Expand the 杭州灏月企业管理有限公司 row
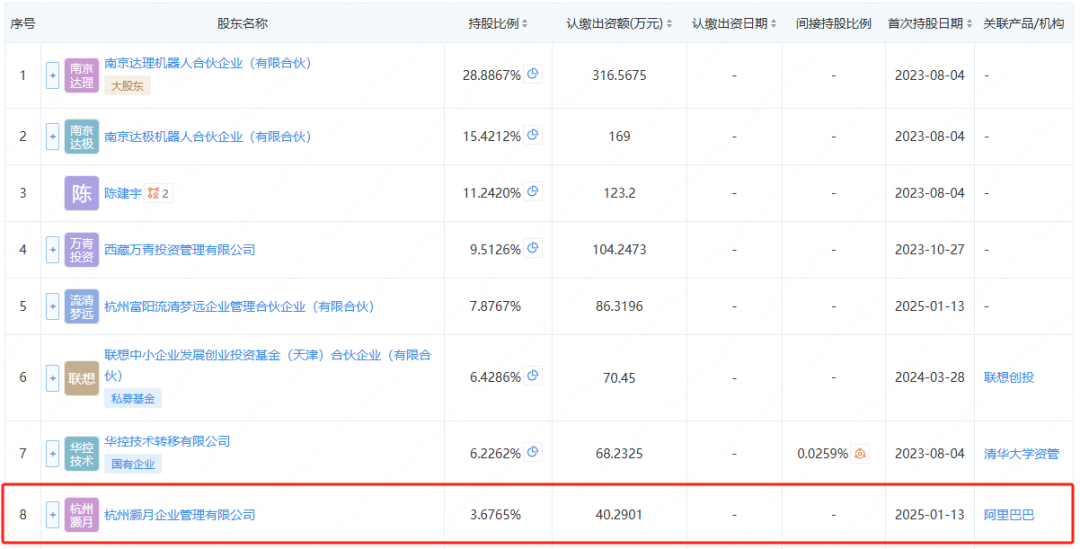The height and width of the screenshot is (549, 1080). (x=52, y=515)
